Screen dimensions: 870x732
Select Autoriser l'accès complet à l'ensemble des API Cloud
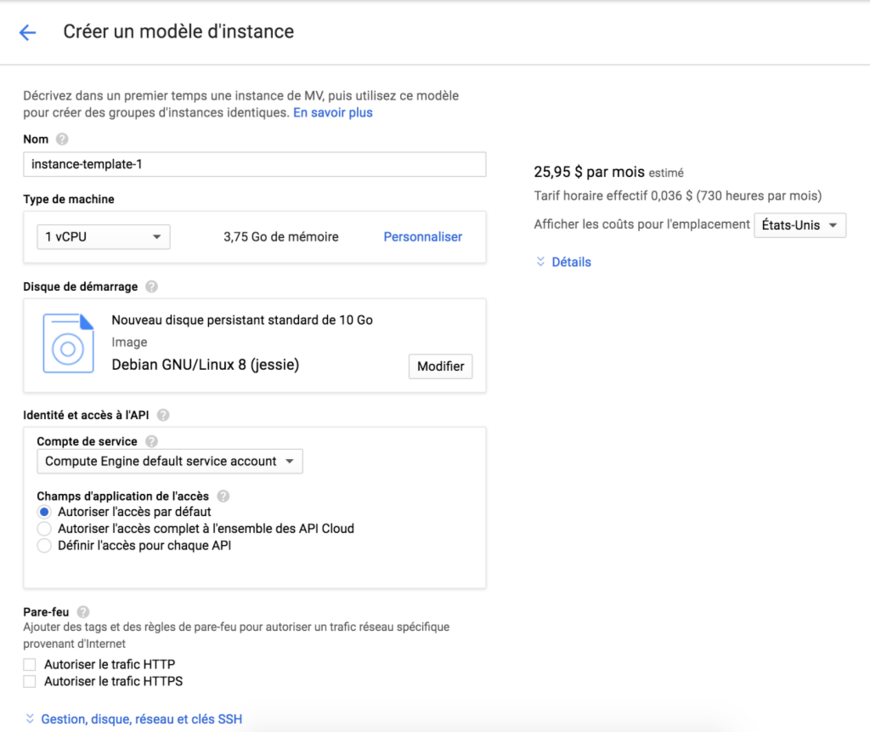(x=43, y=528)
